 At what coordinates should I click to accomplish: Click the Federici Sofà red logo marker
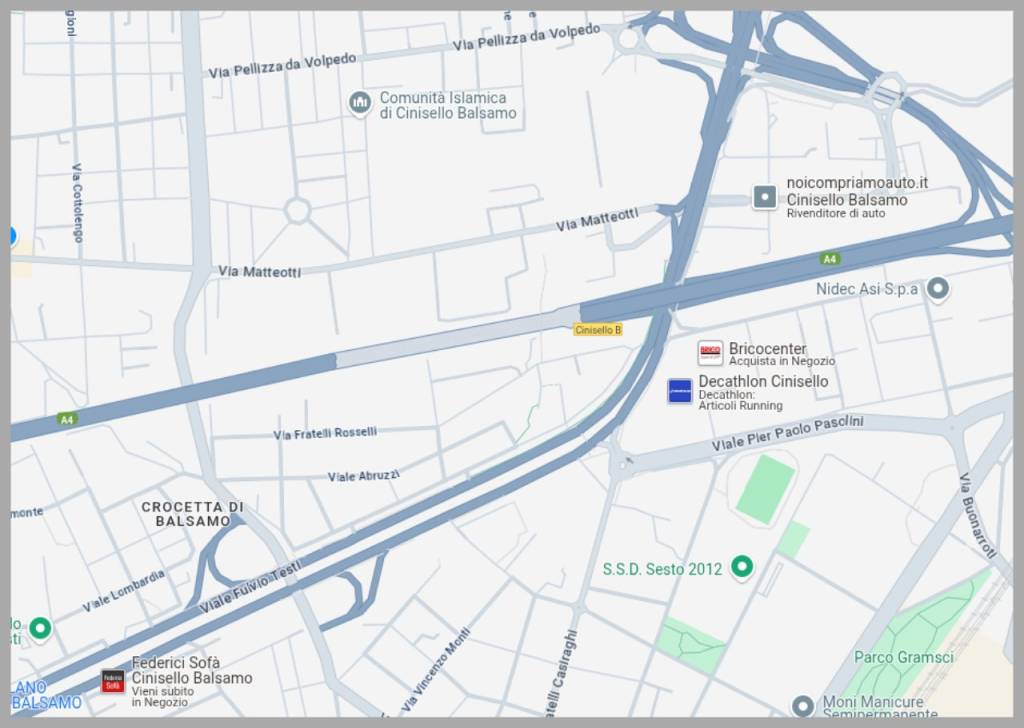(x=113, y=681)
